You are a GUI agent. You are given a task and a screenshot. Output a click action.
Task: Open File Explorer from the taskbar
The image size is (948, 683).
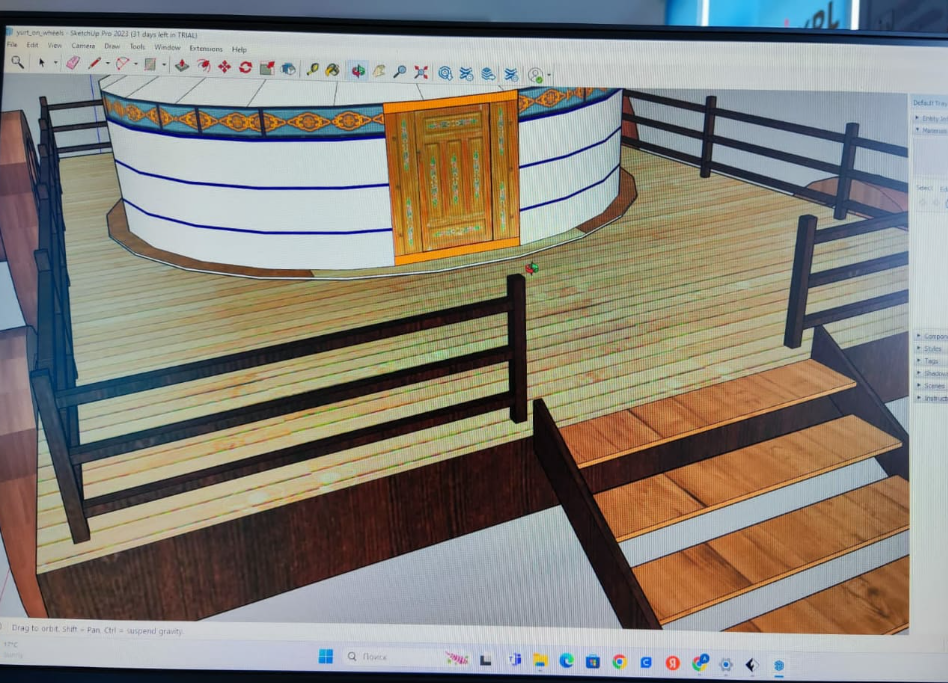tap(540, 660)
